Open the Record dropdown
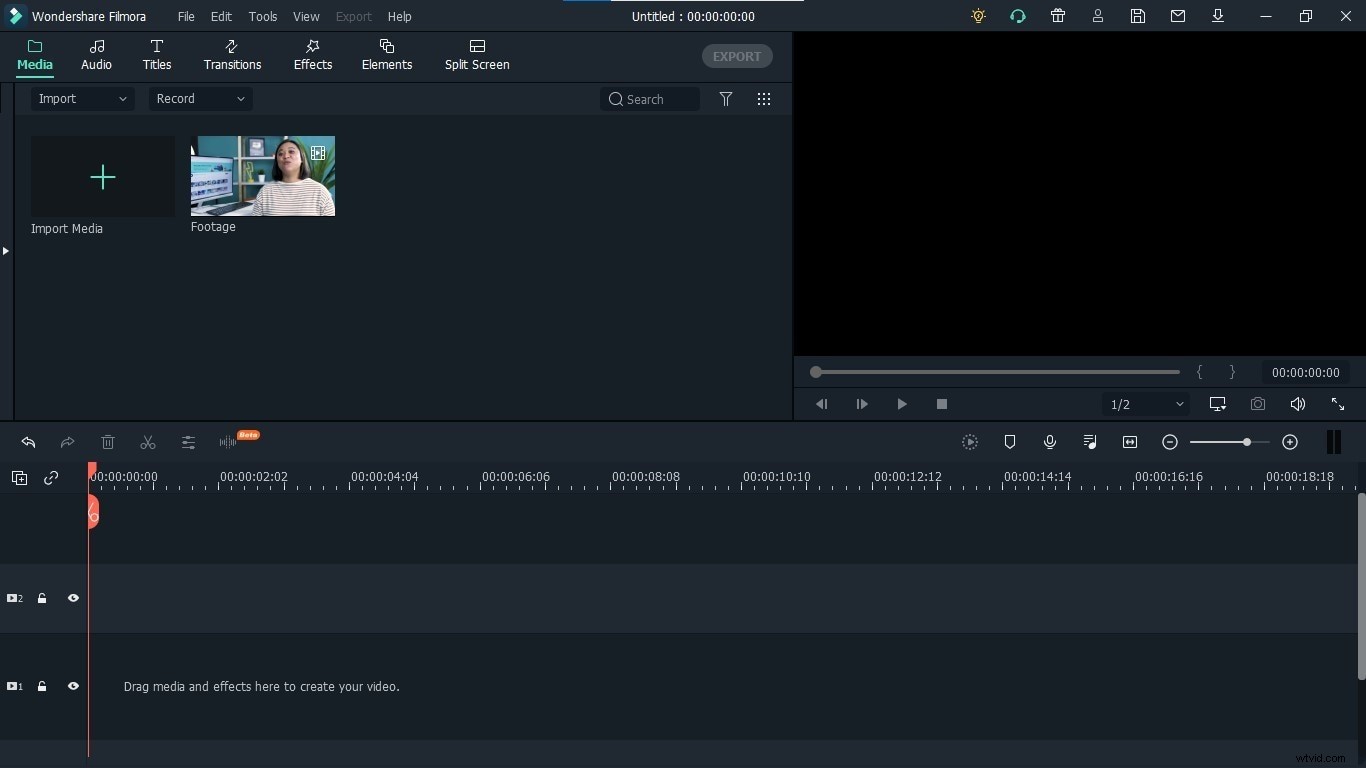The width and height of the screenshot is (1366, 768). pyautogui.click(x=199, y=99)
